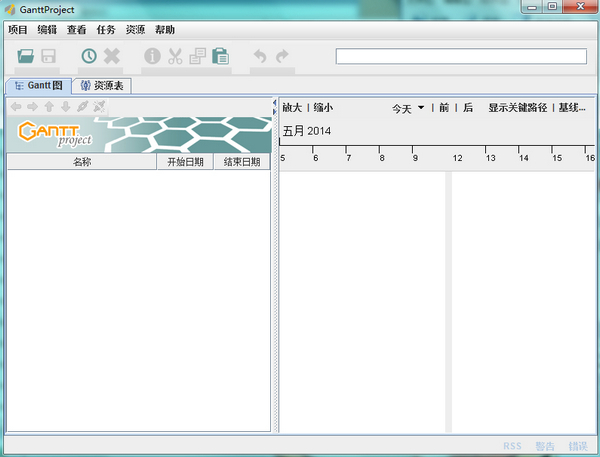Move task down arrow icon
This screenshot has width=600, height=457.
pyautogui.click(x=66, y=106)
